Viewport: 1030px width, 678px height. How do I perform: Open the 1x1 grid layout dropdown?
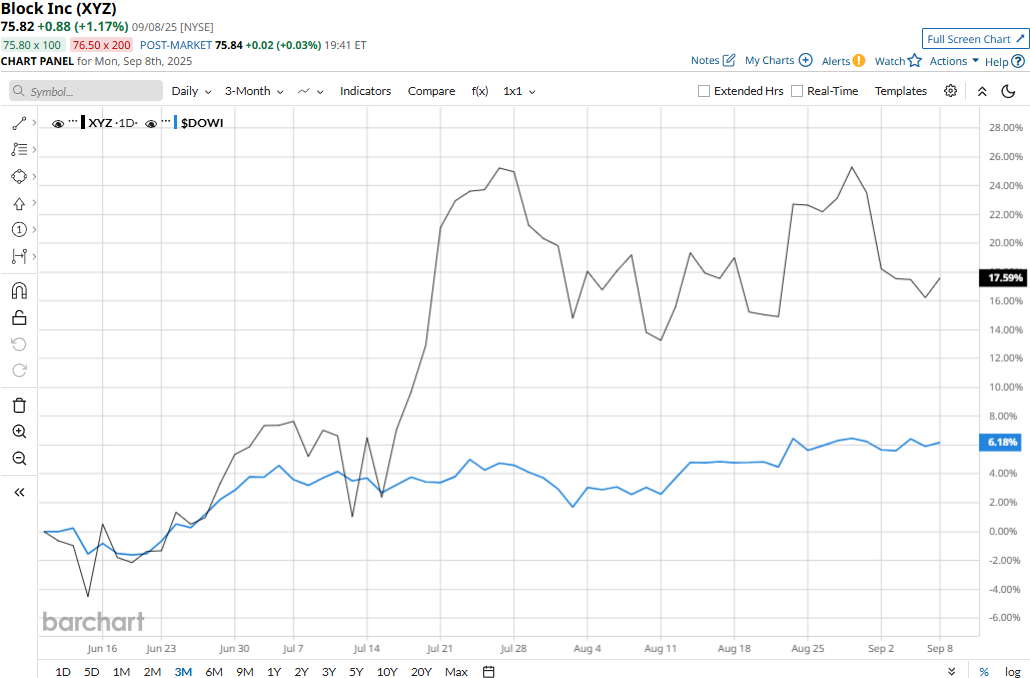519,91
